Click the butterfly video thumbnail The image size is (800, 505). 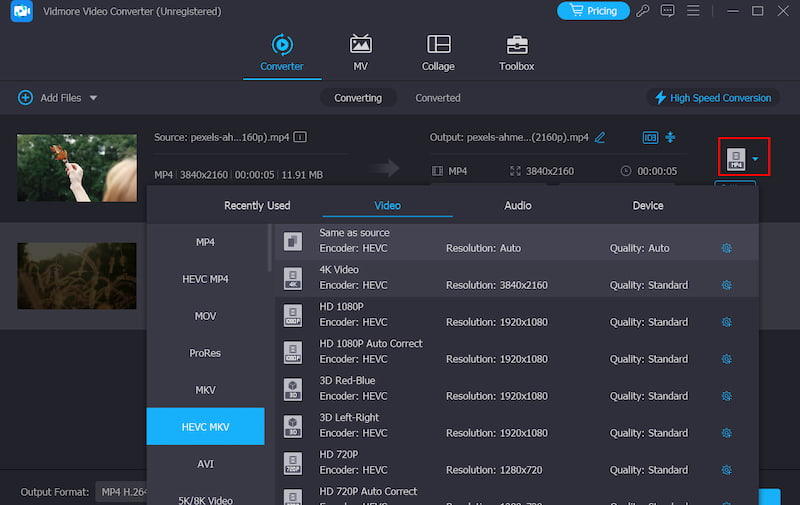pyautogui.click(x=77, y=167)
